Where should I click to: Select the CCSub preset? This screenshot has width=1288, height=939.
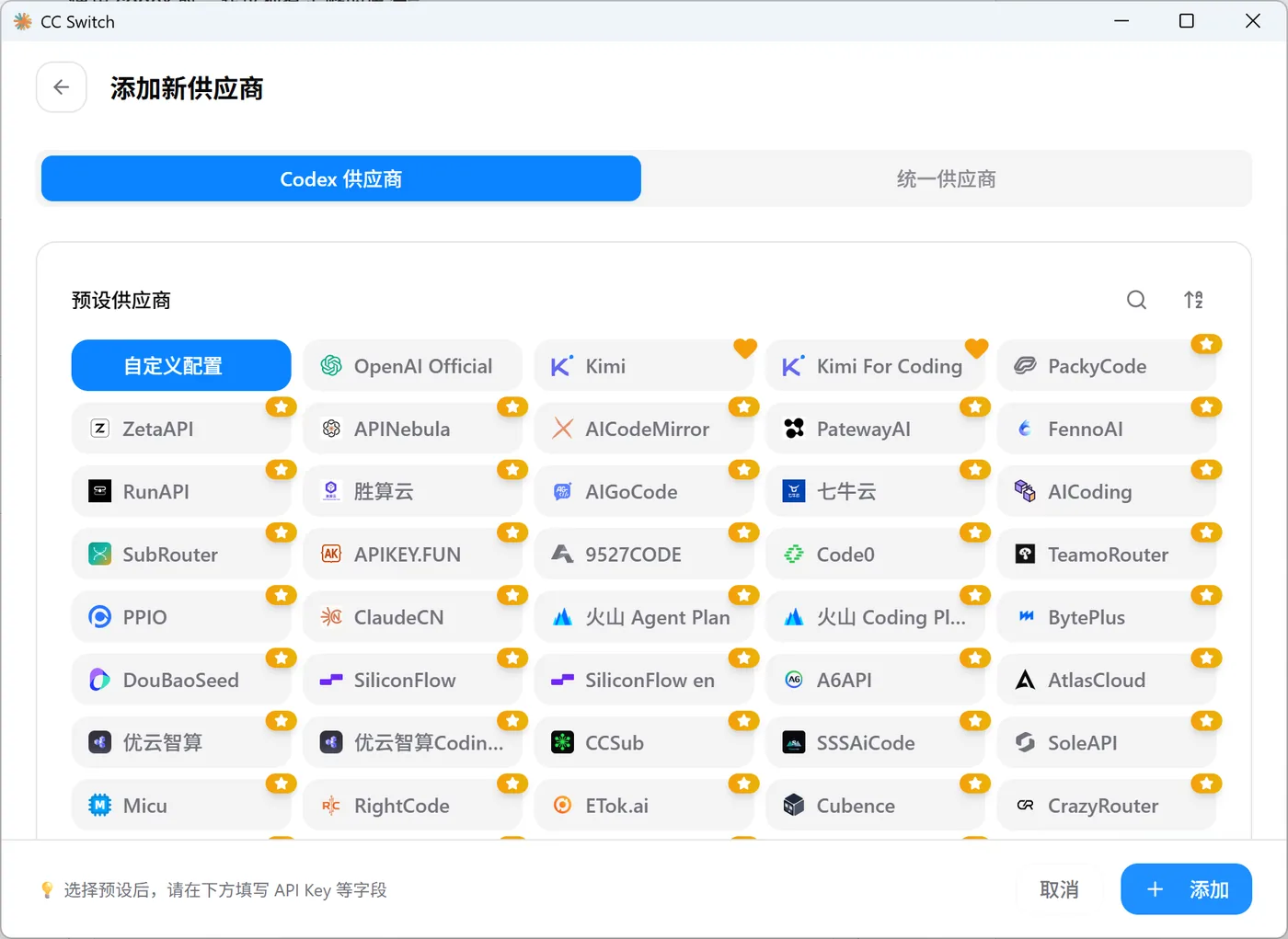click(644, 742)
